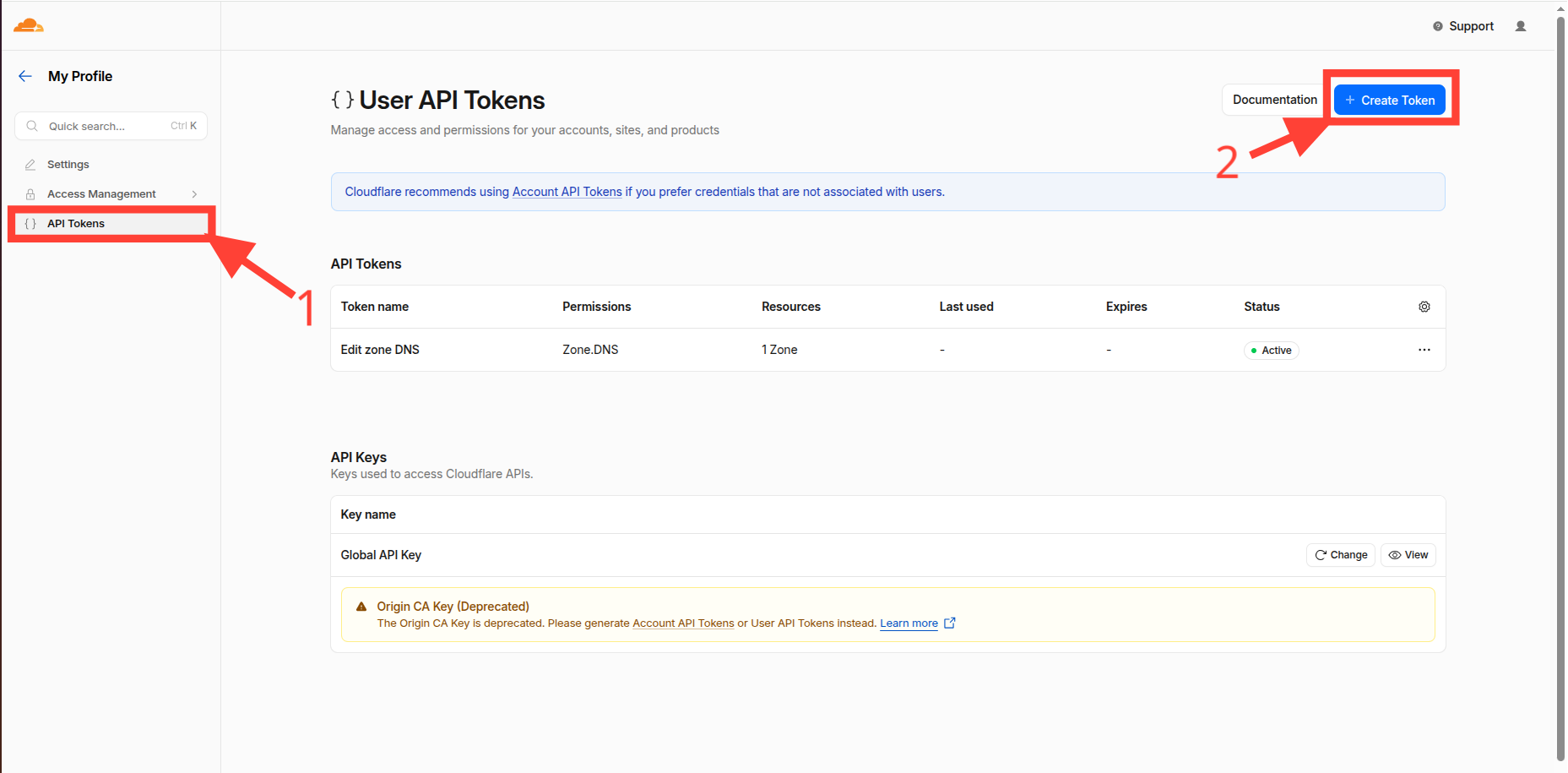Click the Documentation button
1568x773 pixels.
1274,100
